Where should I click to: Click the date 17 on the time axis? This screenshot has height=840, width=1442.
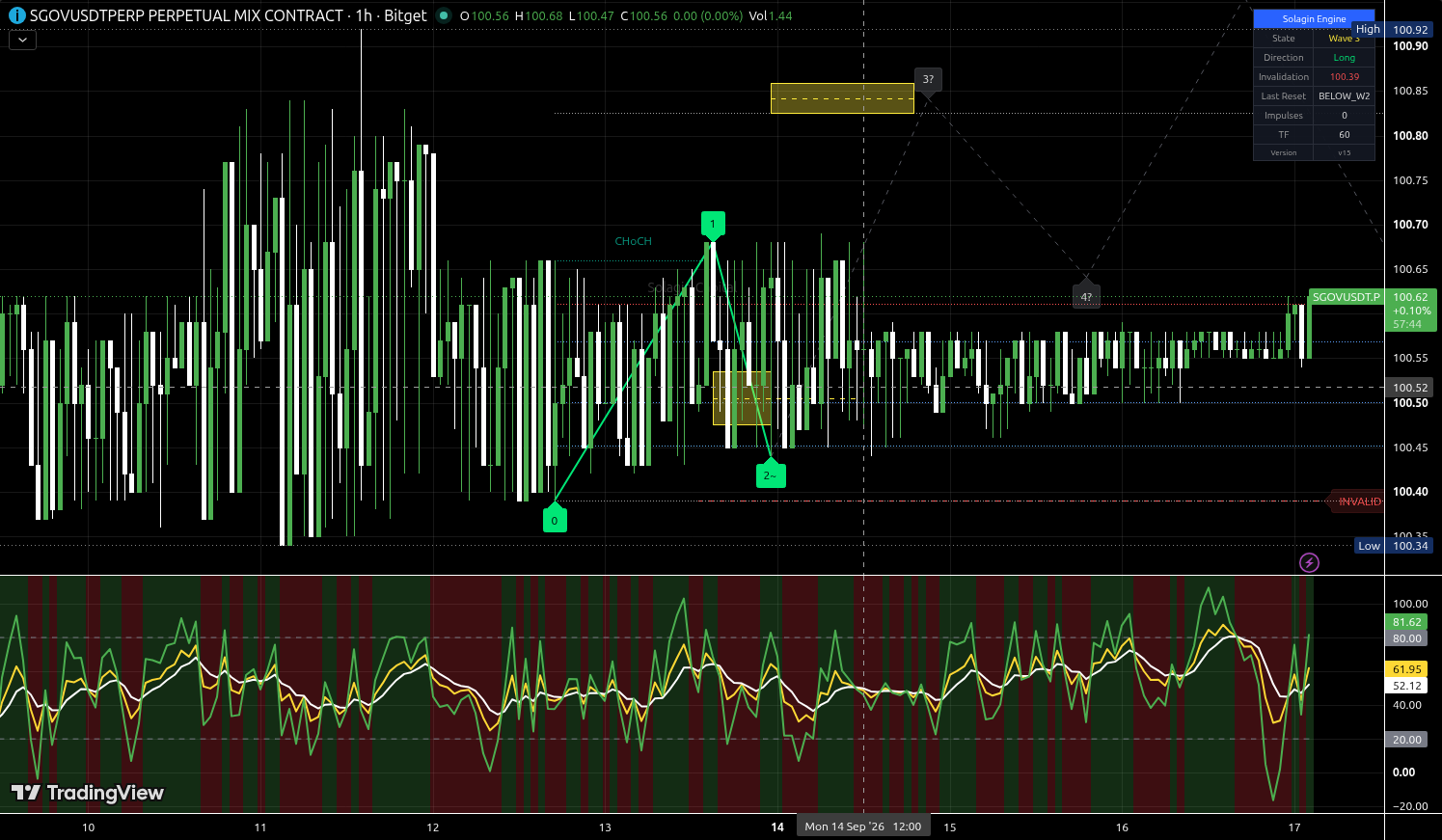click(1294, 827)
